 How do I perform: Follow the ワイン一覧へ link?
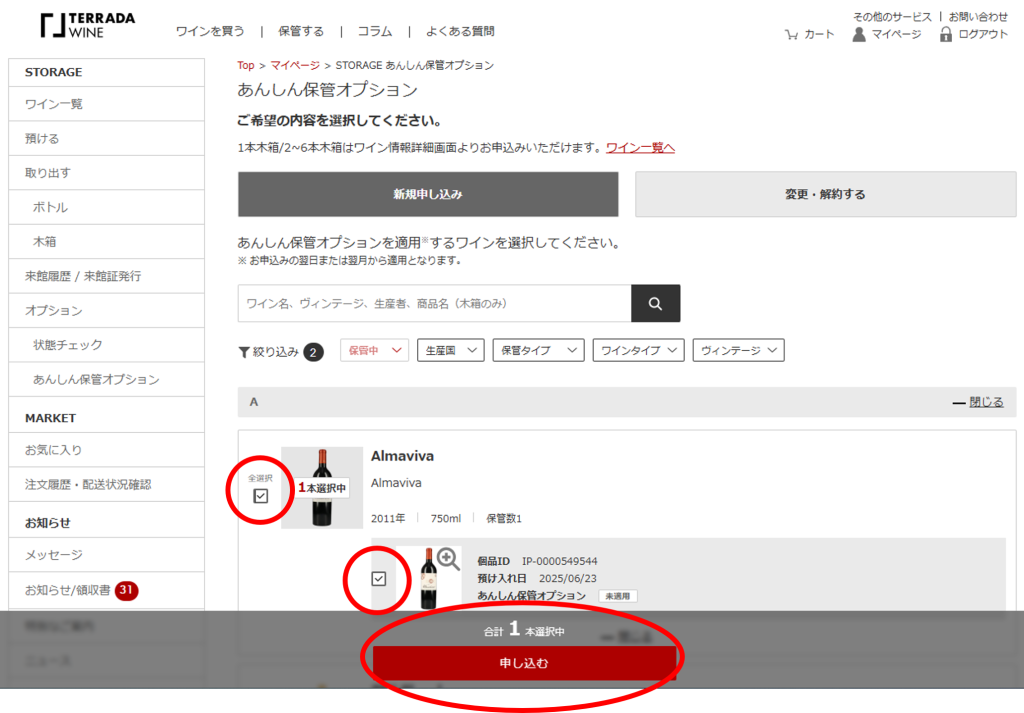(x=640, y=148)
